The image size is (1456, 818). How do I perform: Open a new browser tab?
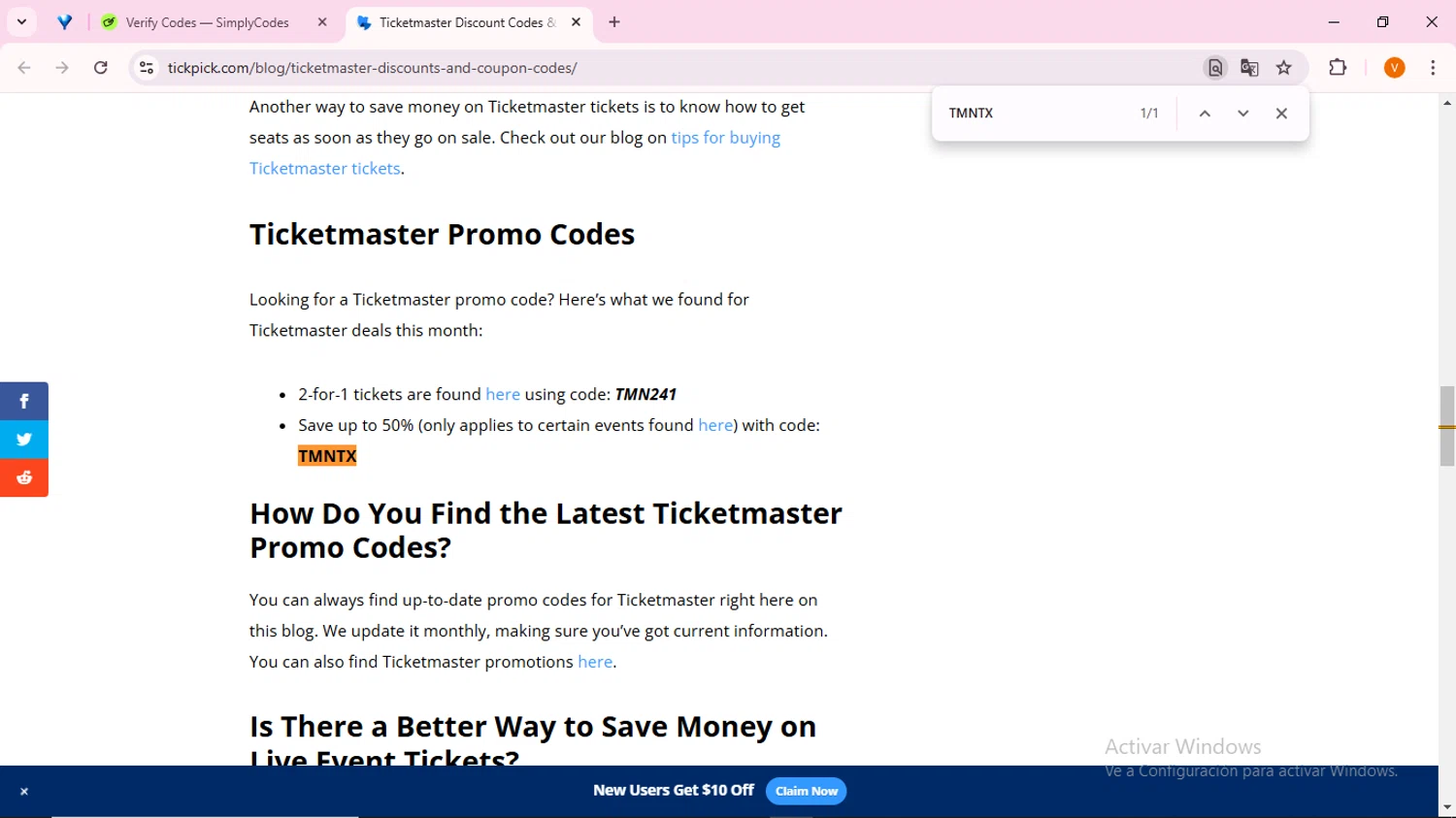click(x=614, y=22)
